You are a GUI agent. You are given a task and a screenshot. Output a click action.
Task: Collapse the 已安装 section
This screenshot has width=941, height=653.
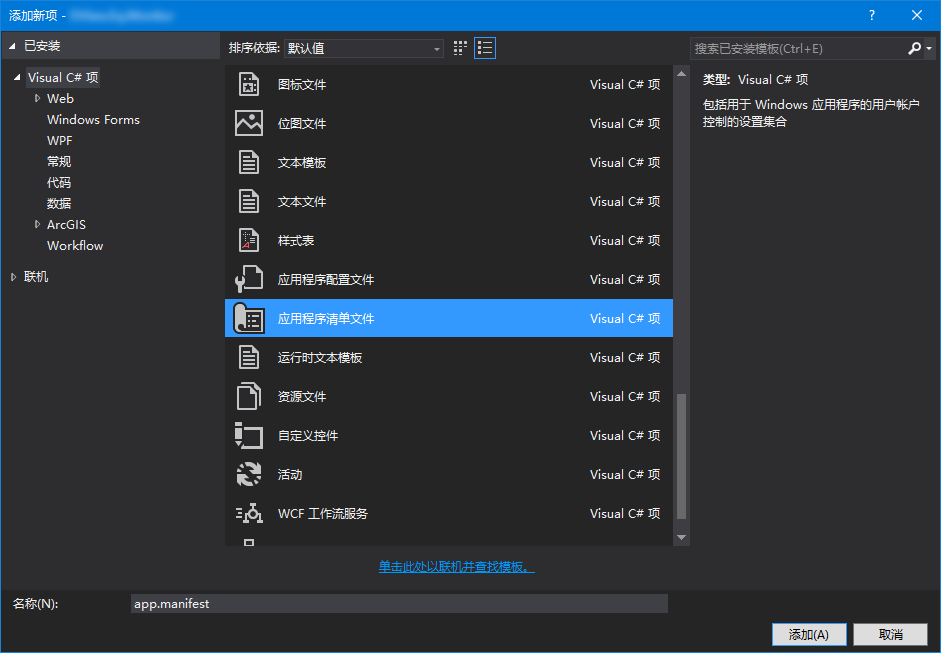[x=12, y=46]
